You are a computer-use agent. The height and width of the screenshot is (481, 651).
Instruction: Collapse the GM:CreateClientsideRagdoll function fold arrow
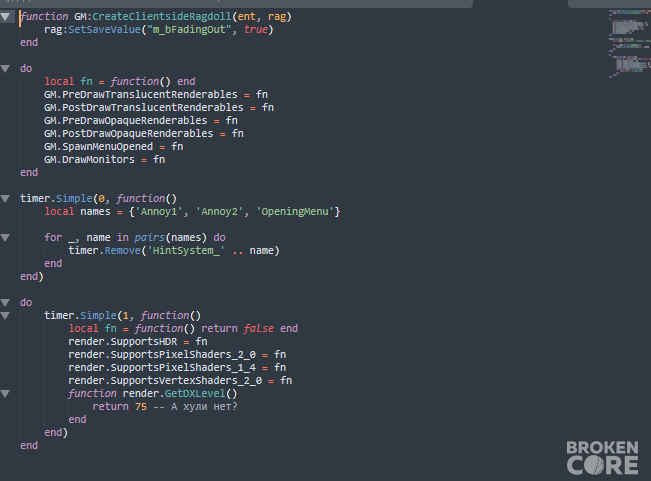pyautogui.click(x=5, y=17)
